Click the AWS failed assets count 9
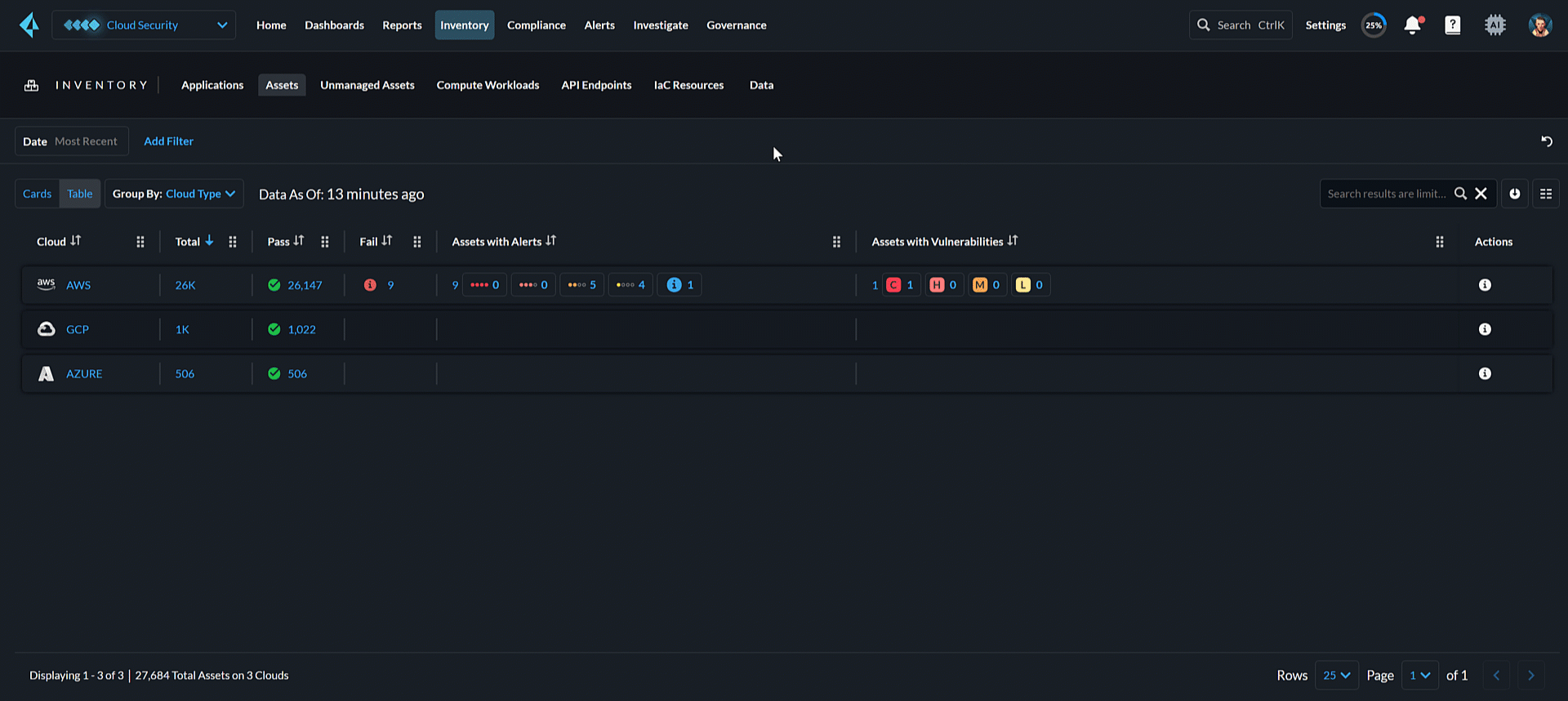This screenshot has height=701, width=1568. coord(390,285)
